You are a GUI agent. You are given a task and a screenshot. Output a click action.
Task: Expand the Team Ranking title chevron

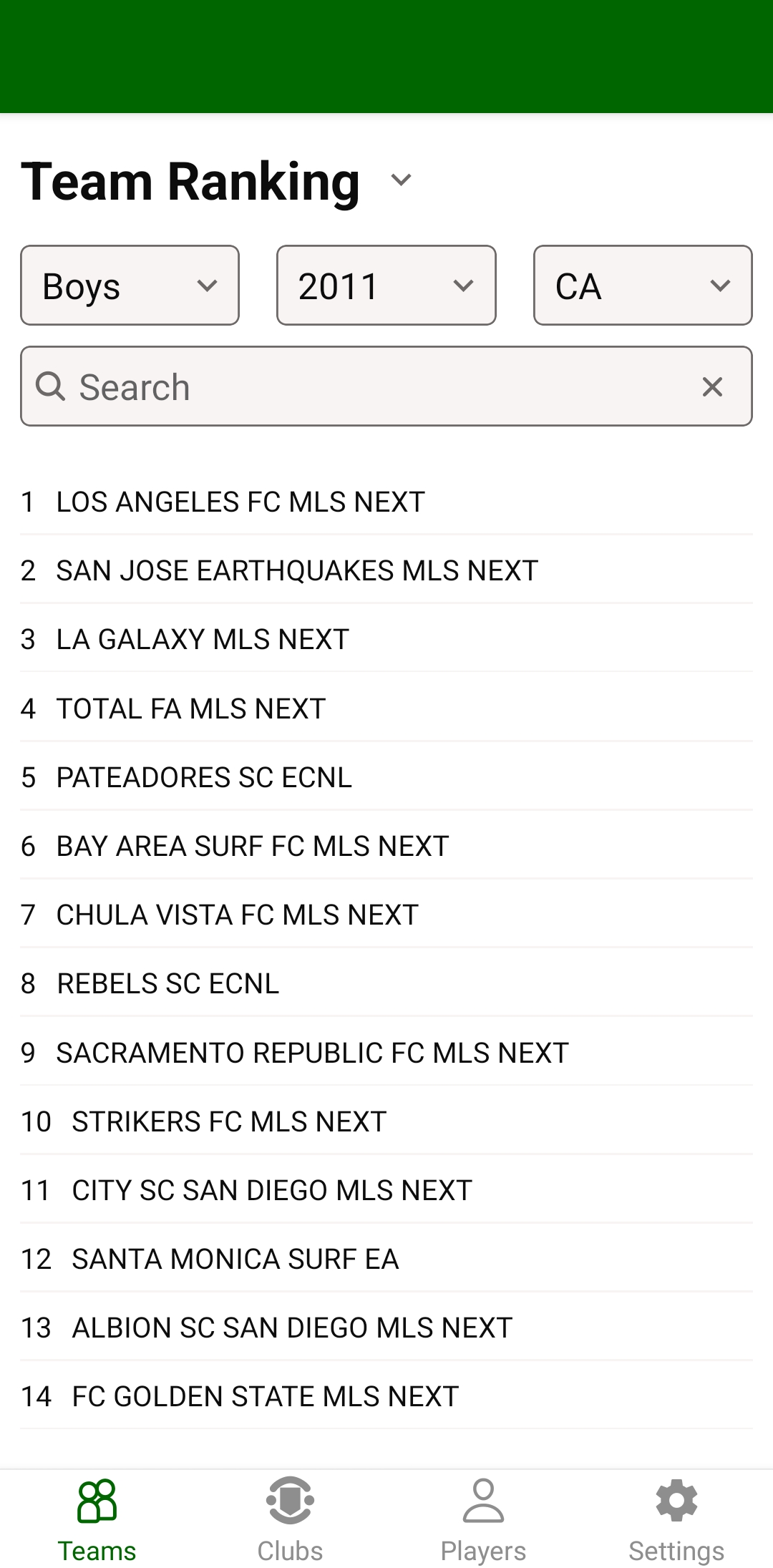pos(402,180)
